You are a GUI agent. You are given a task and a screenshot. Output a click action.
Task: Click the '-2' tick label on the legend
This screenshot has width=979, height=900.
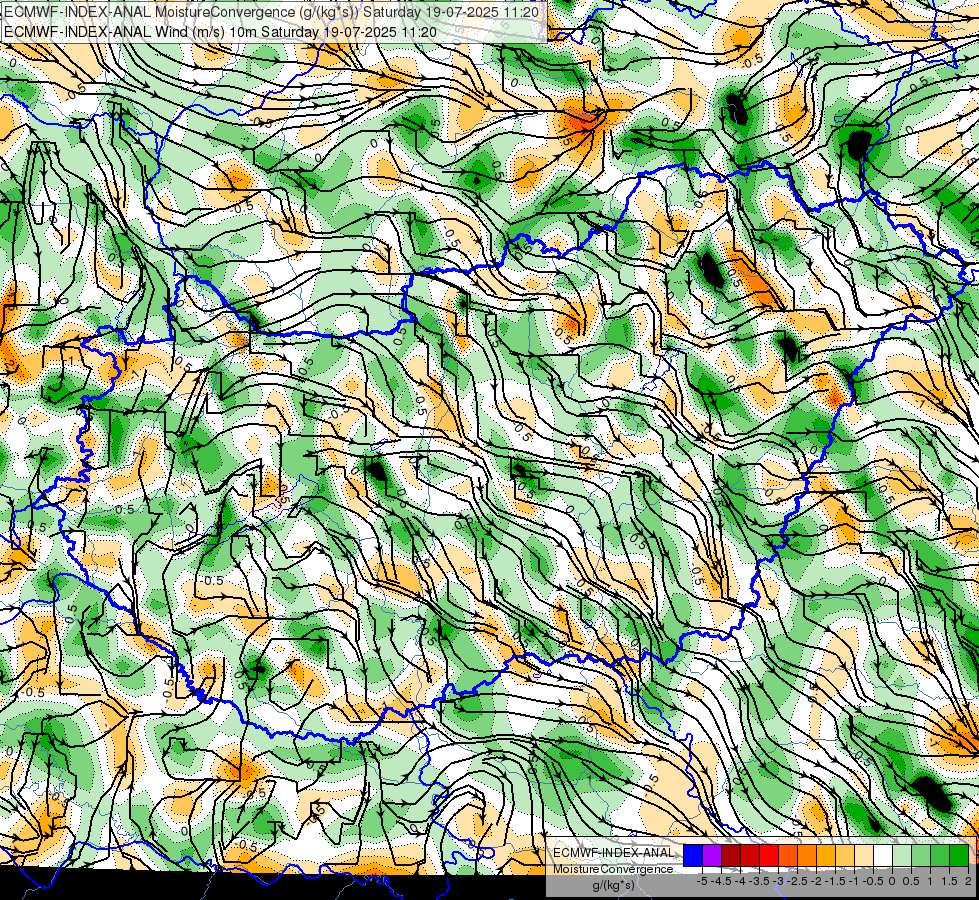[816, 881]
